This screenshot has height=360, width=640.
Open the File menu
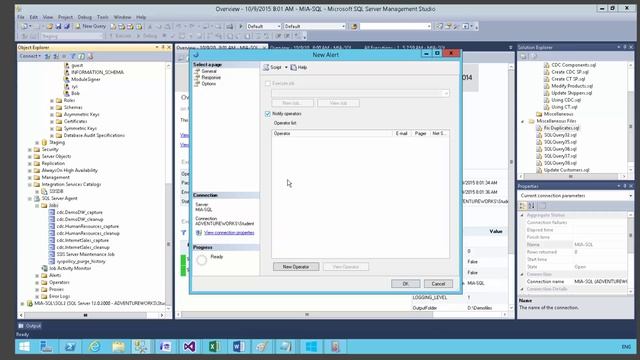click(x=21, y=17)
